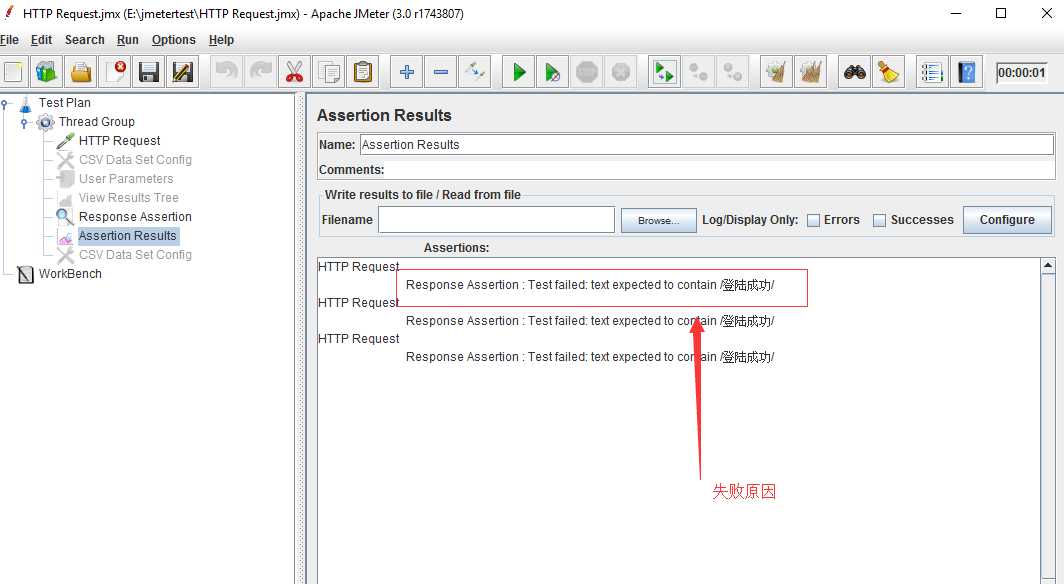The width and height of the screenshot is (1064, 584).
Task: Open the Search menu
Action: tap(85, 40)
